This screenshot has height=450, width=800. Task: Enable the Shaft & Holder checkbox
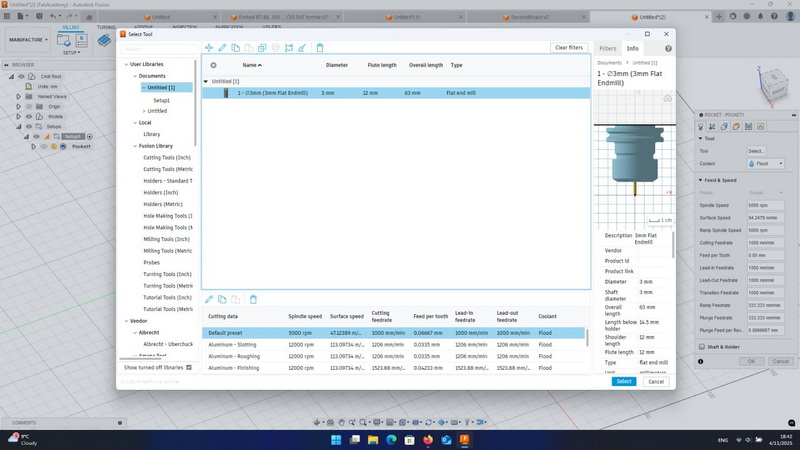pos(702,346)
